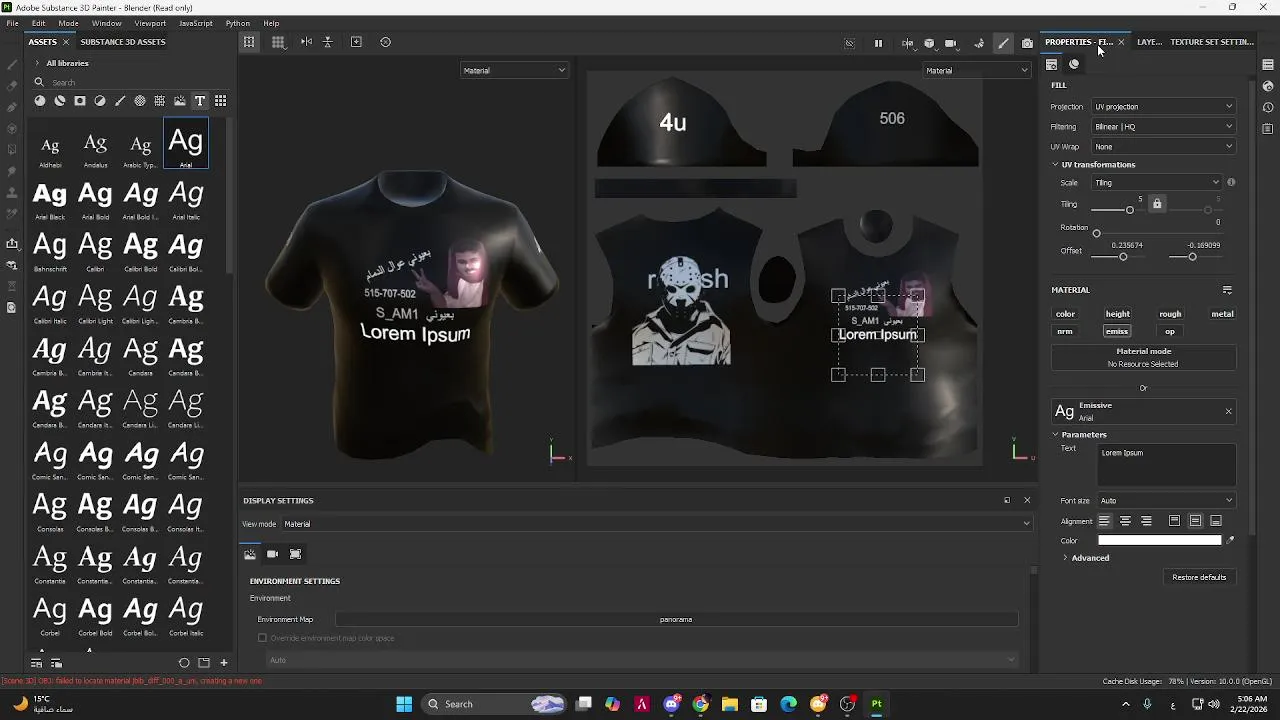The image size is (1280, 720).
Task: Expand the All libraries tree
Action: (x=37, y=63)
